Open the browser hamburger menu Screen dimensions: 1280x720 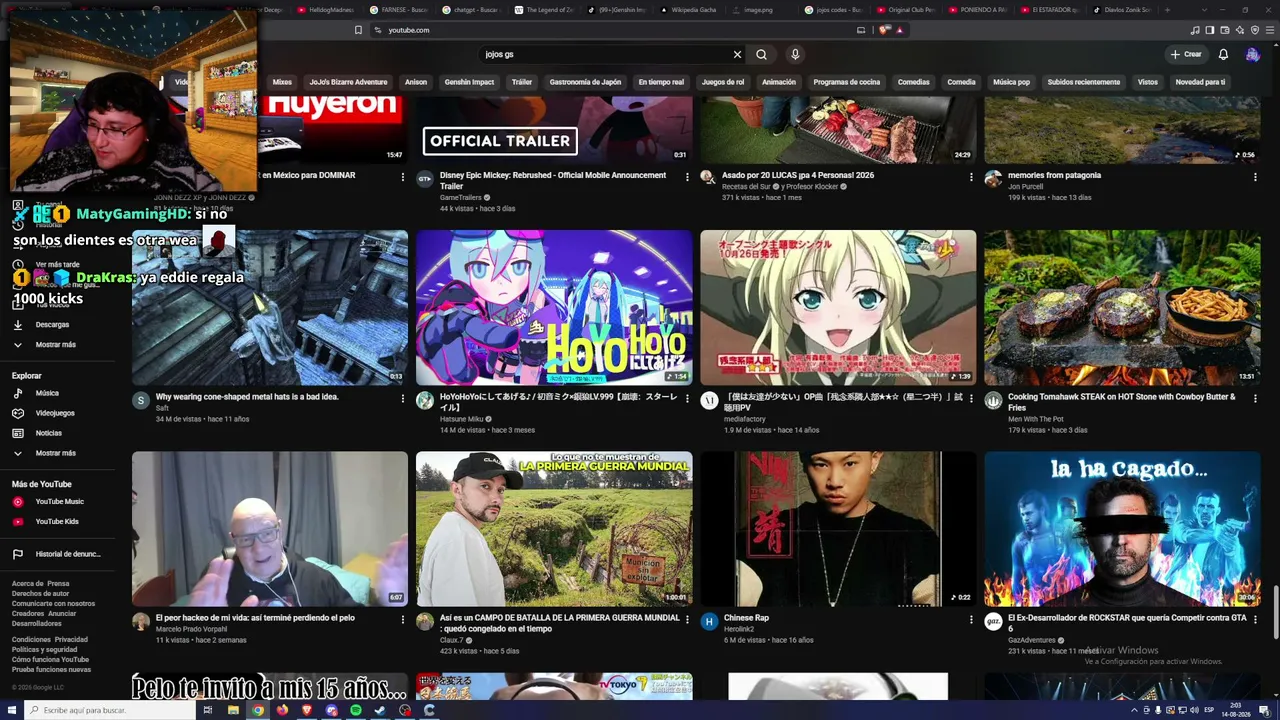pyautogui.click(x=1270, y=30)
